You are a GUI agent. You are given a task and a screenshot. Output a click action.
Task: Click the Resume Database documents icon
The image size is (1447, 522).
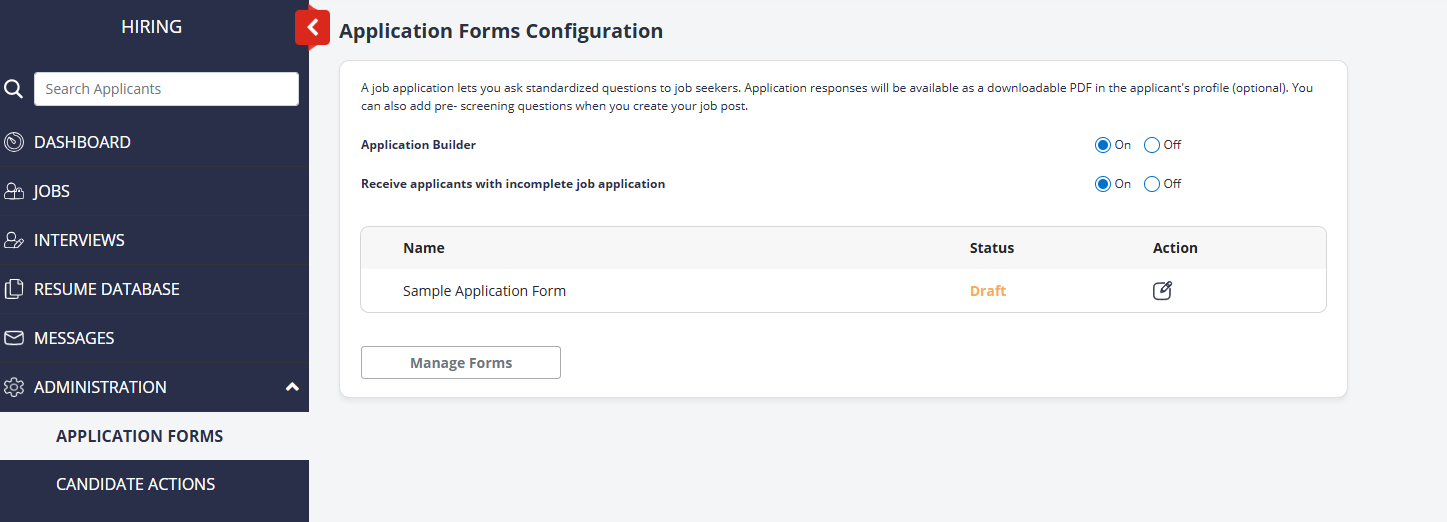pos(14,289)
